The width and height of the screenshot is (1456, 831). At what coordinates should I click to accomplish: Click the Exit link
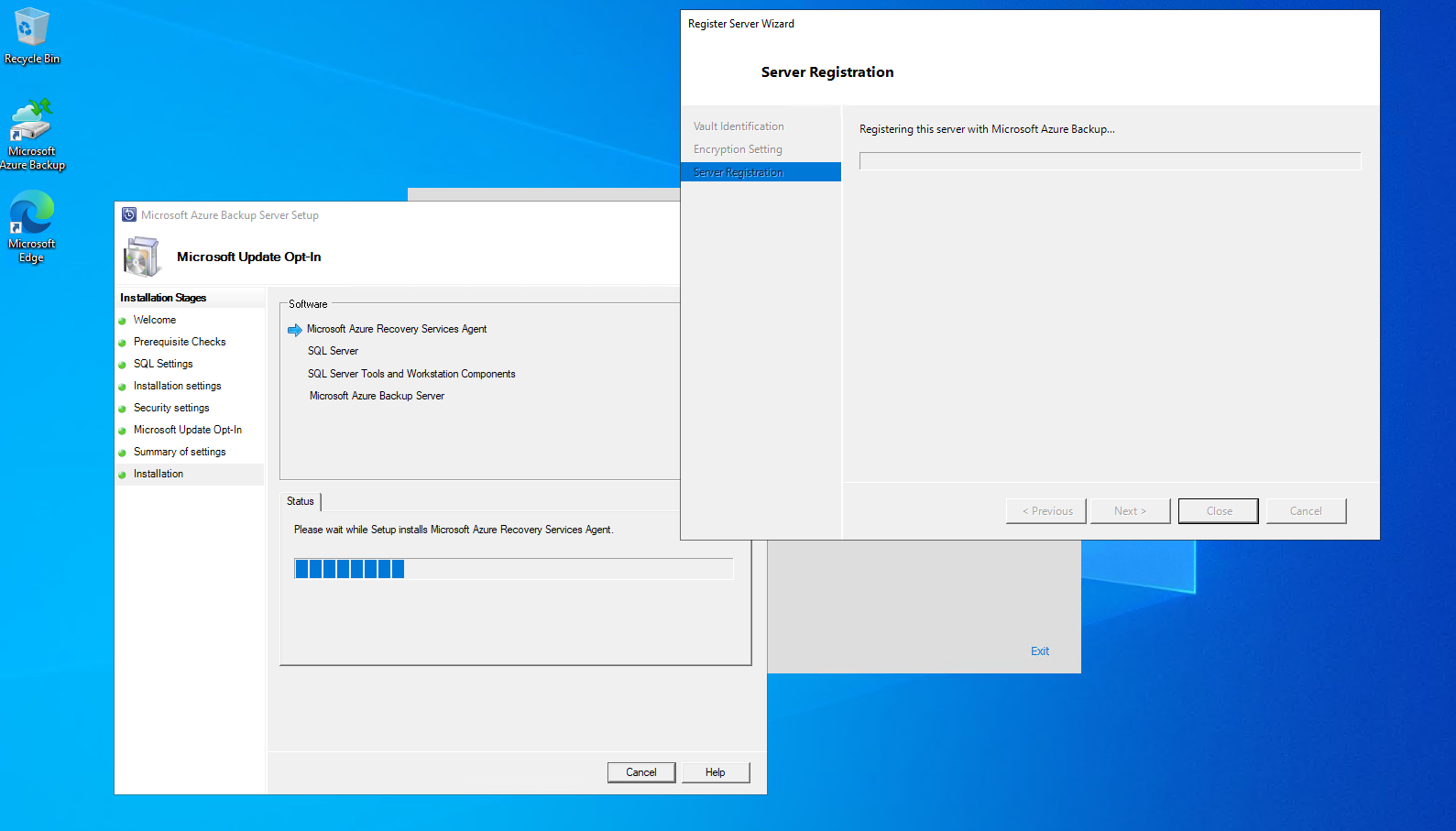(x=1040, y=651)
